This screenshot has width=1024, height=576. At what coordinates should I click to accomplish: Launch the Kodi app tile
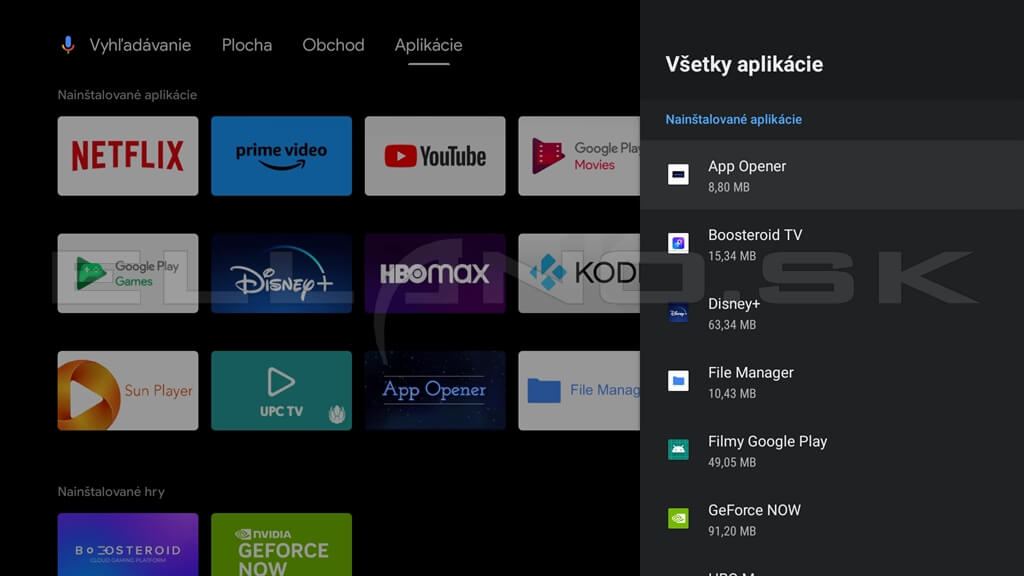tap(579, 273)
